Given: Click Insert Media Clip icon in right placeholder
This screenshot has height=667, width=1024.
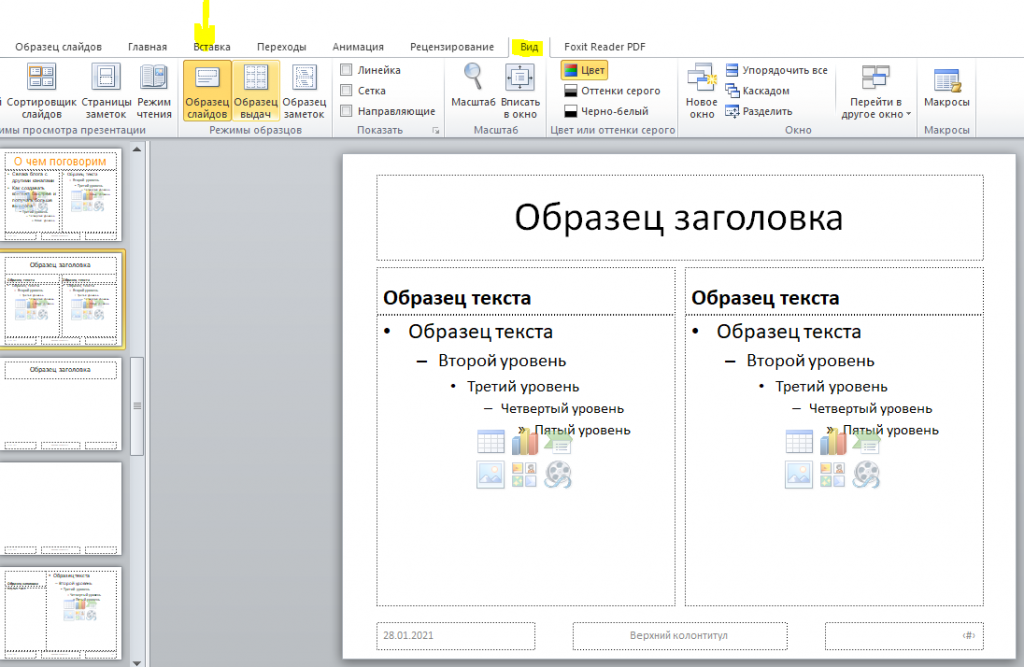Looking at the screenshot, I should tap(867, 475).
